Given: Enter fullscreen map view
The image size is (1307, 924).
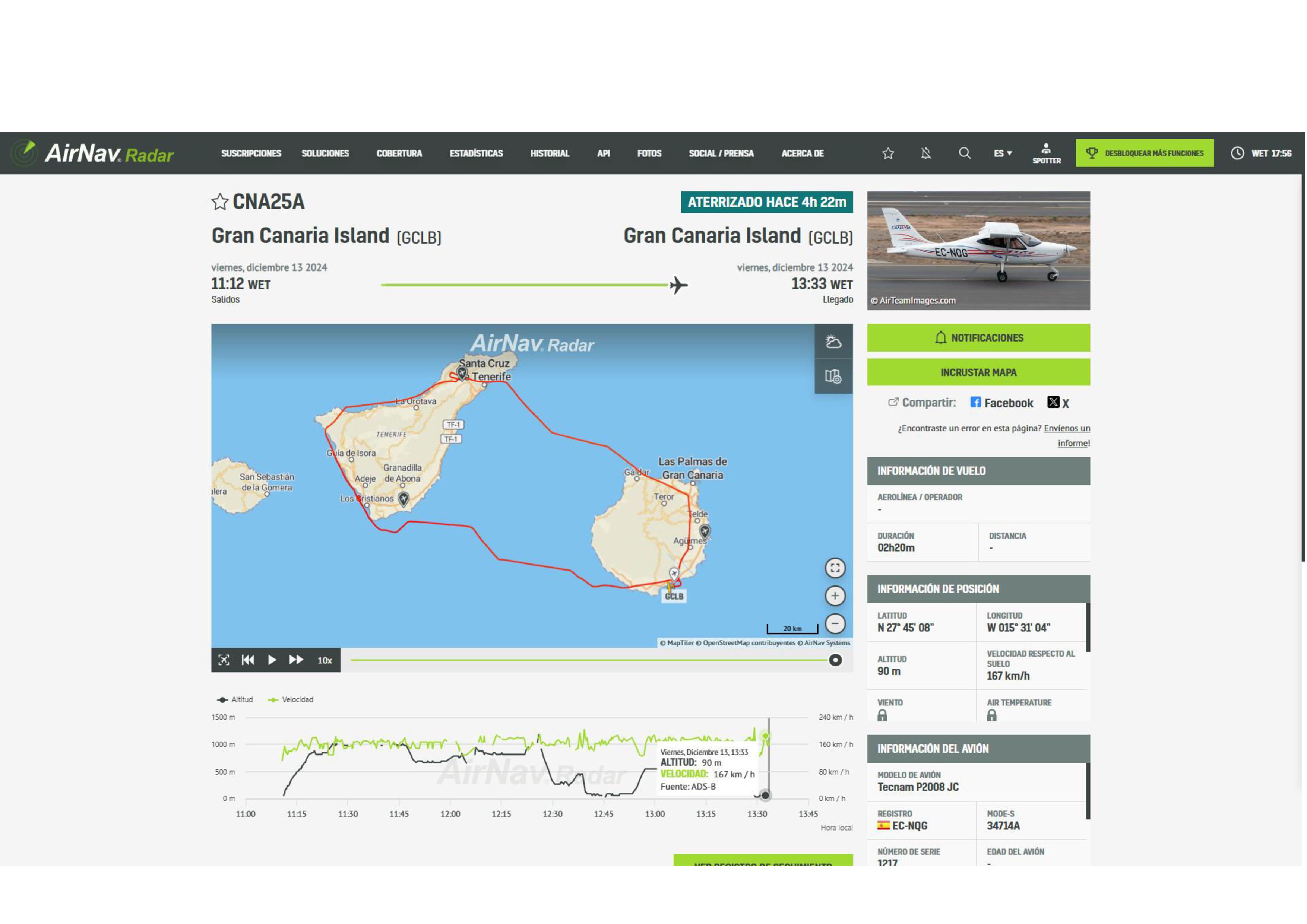Looking at the screenshot, I should click(835, 568).
